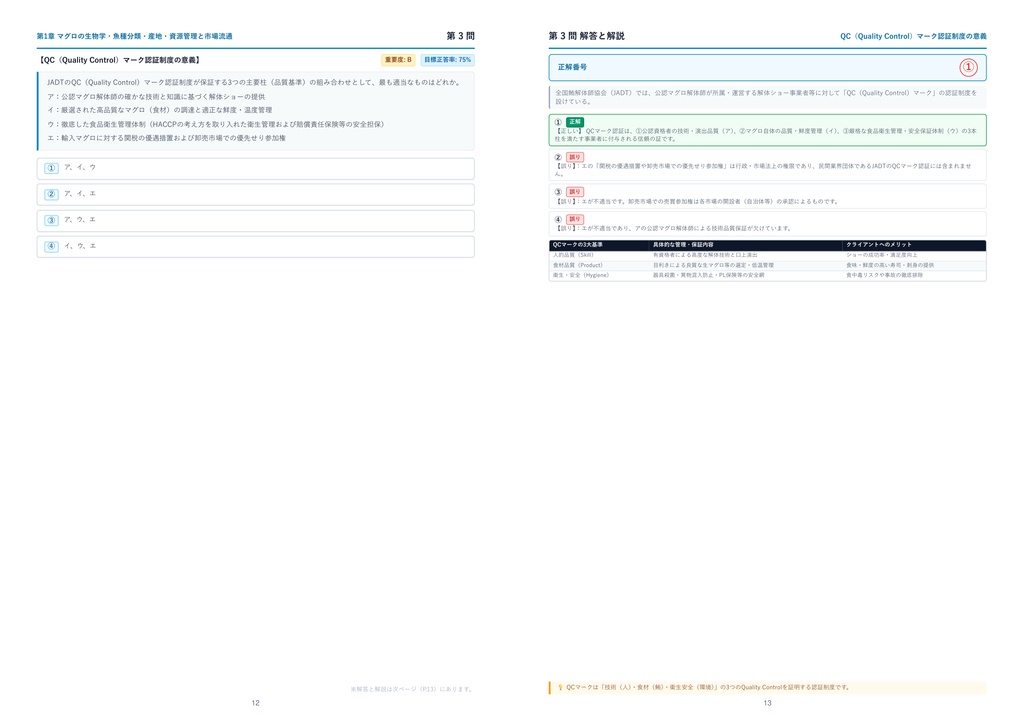
Task: Click the red circled ① answer number
Action: tap(968, 67)
